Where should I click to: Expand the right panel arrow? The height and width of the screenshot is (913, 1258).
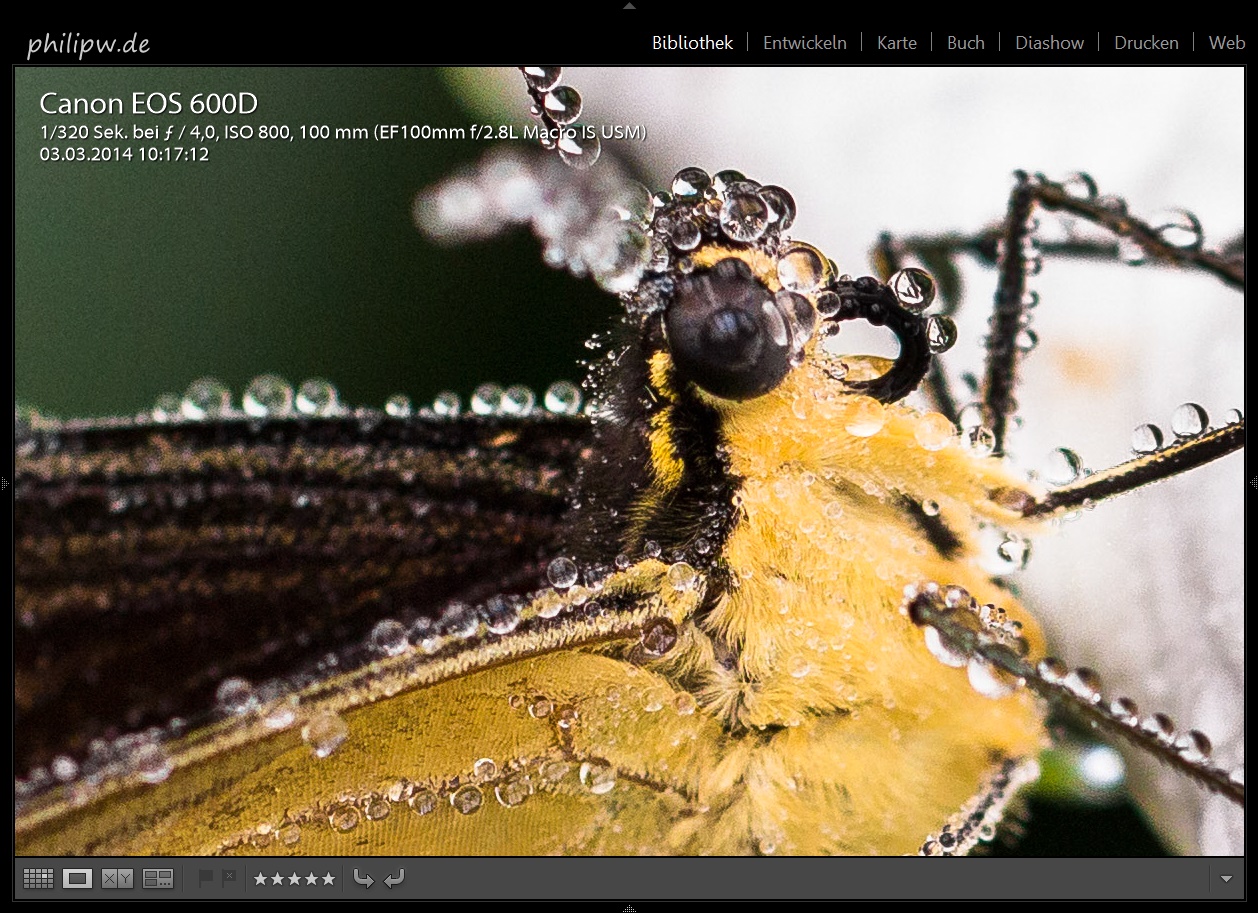pos(1253,484)
